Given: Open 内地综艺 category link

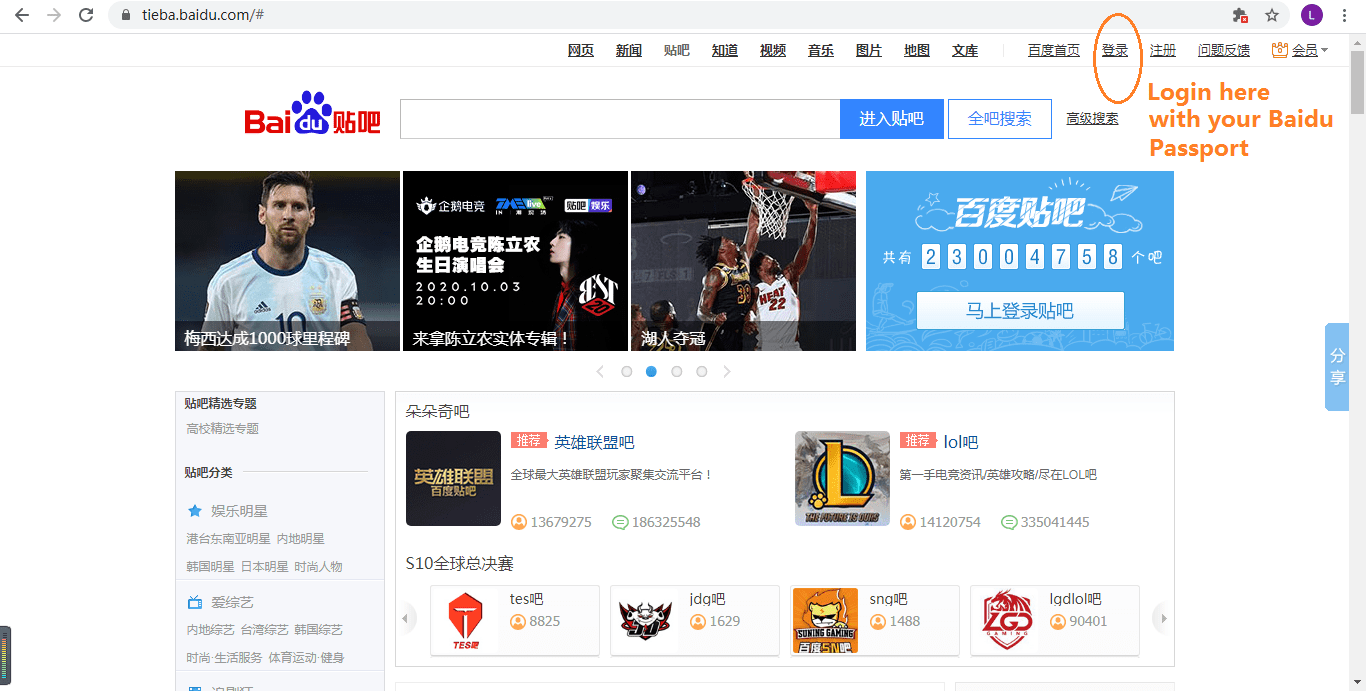Looking at the screenshot, I should [210, 630].
